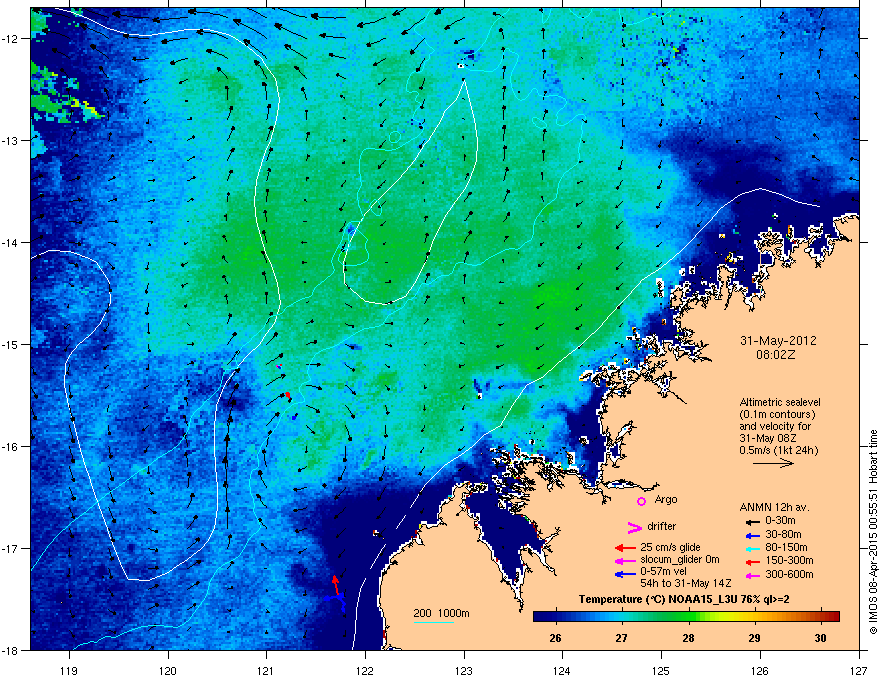Click the 'Argo' legend label

click(x=666, y=500)
